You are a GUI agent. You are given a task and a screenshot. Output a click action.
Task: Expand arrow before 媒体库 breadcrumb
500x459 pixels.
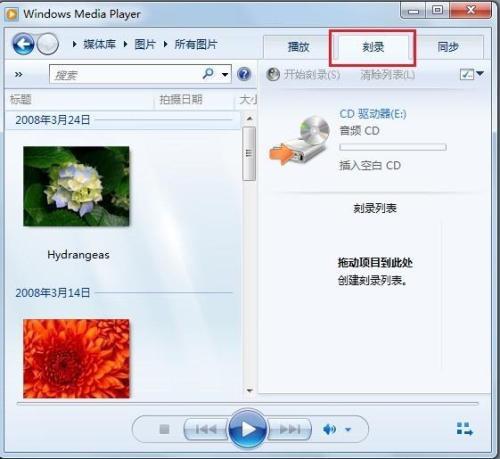point(75,44)
